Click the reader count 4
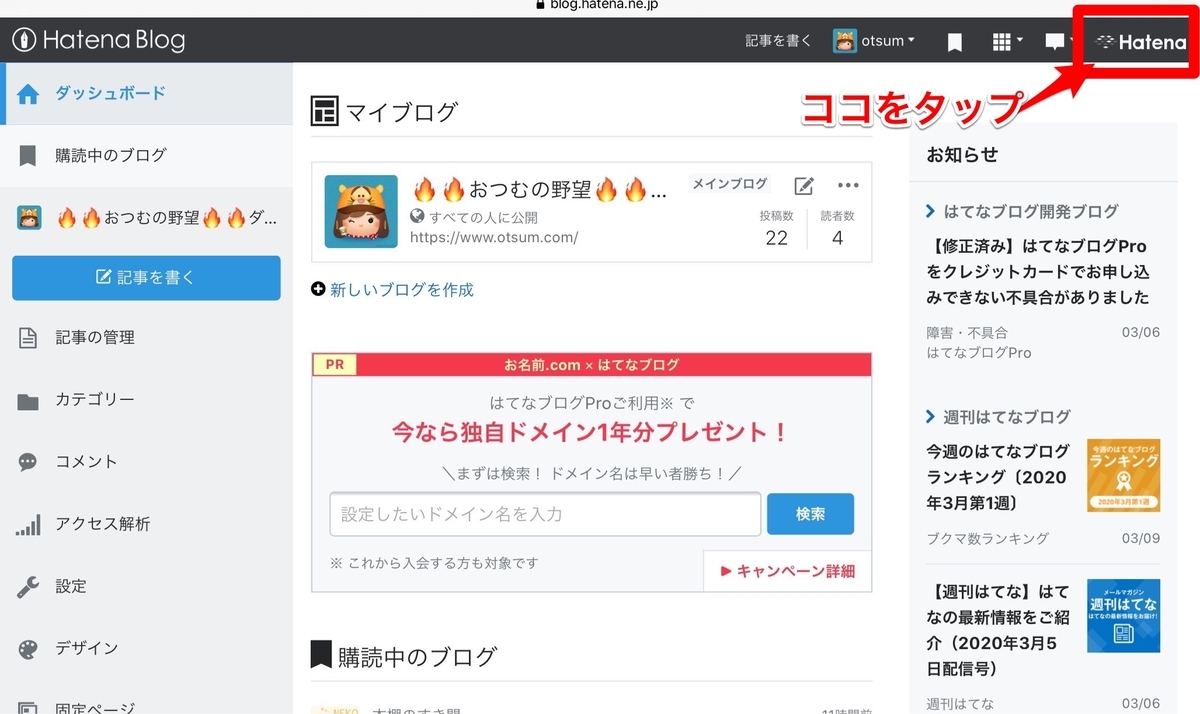This screenshot has height=714, width=1200. (837, 238)
